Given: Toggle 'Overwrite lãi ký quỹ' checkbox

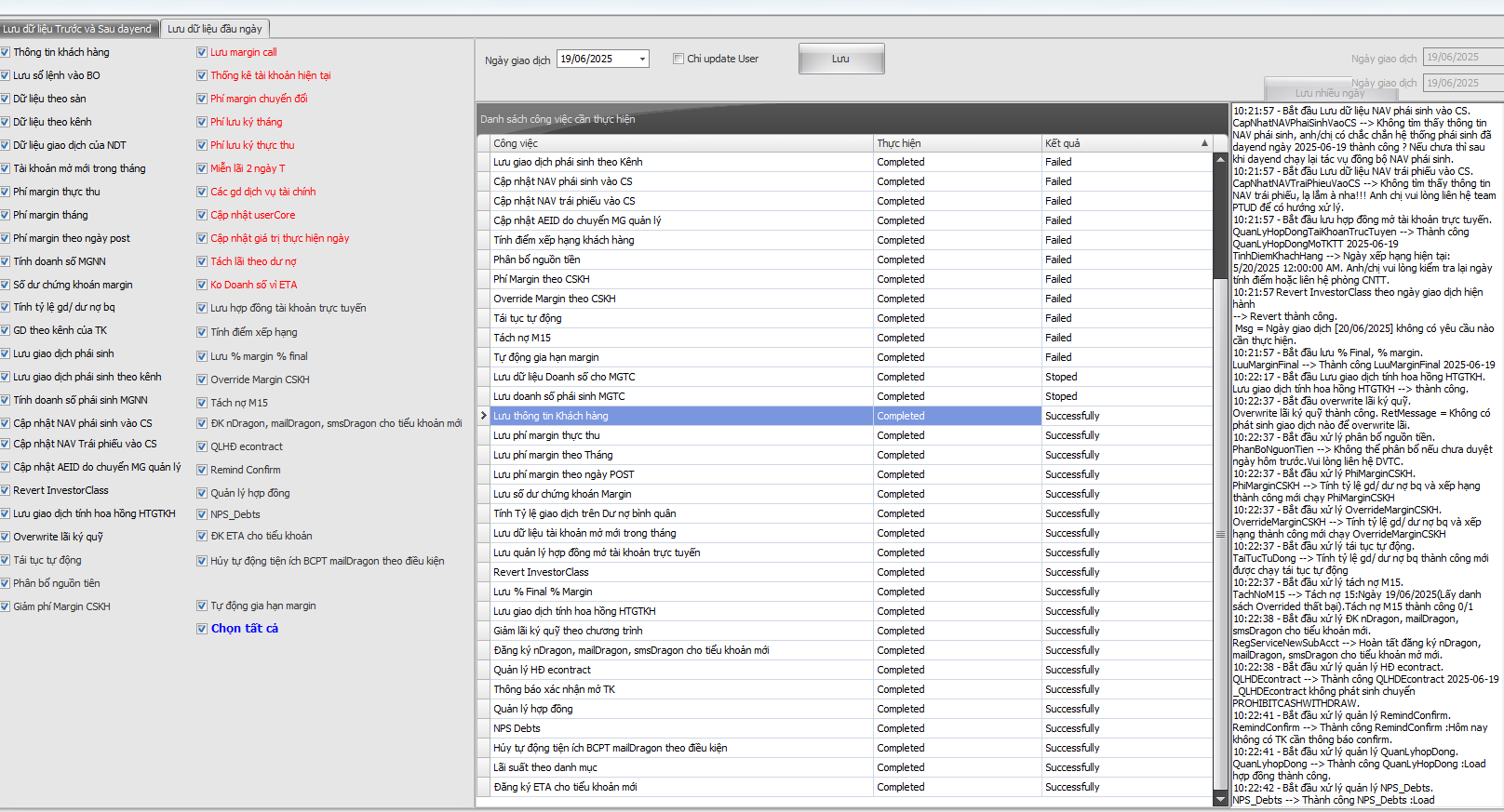Looking at the screenshot, I should tap(6, 537).
